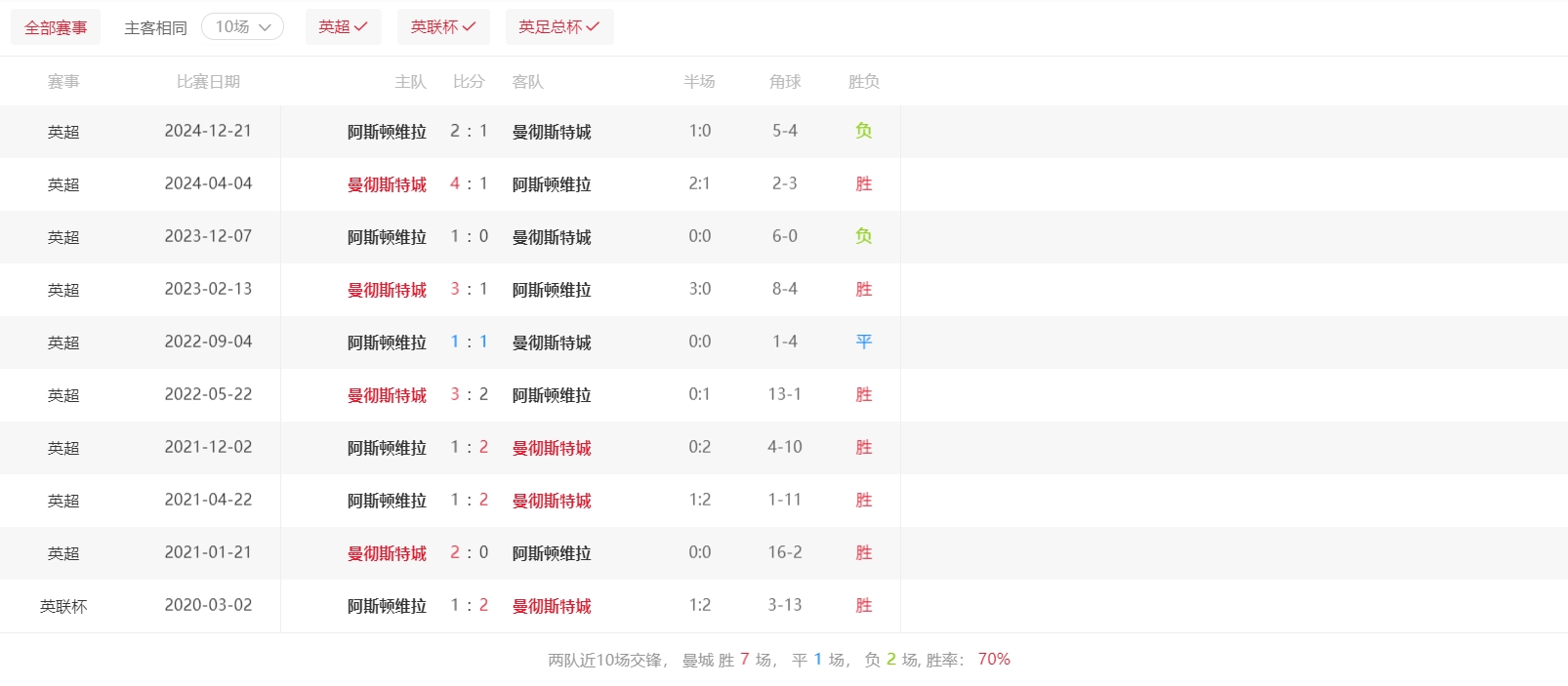This screenshot has width=1568, height=686.
Task: Click the 2:1 score of 2024-12-21 match
Action: coord(469,131)
